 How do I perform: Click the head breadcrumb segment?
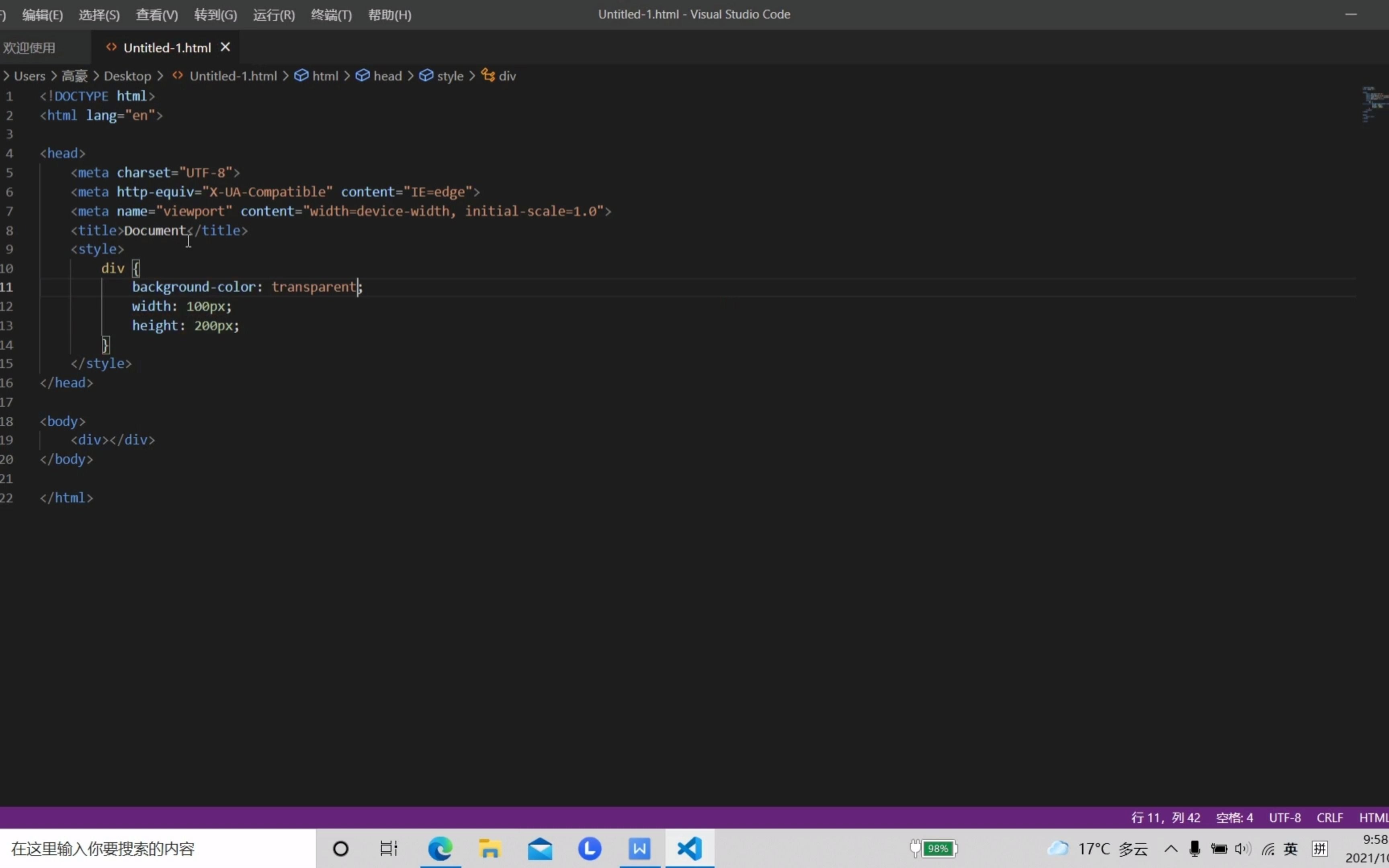[x=379, y=76]
